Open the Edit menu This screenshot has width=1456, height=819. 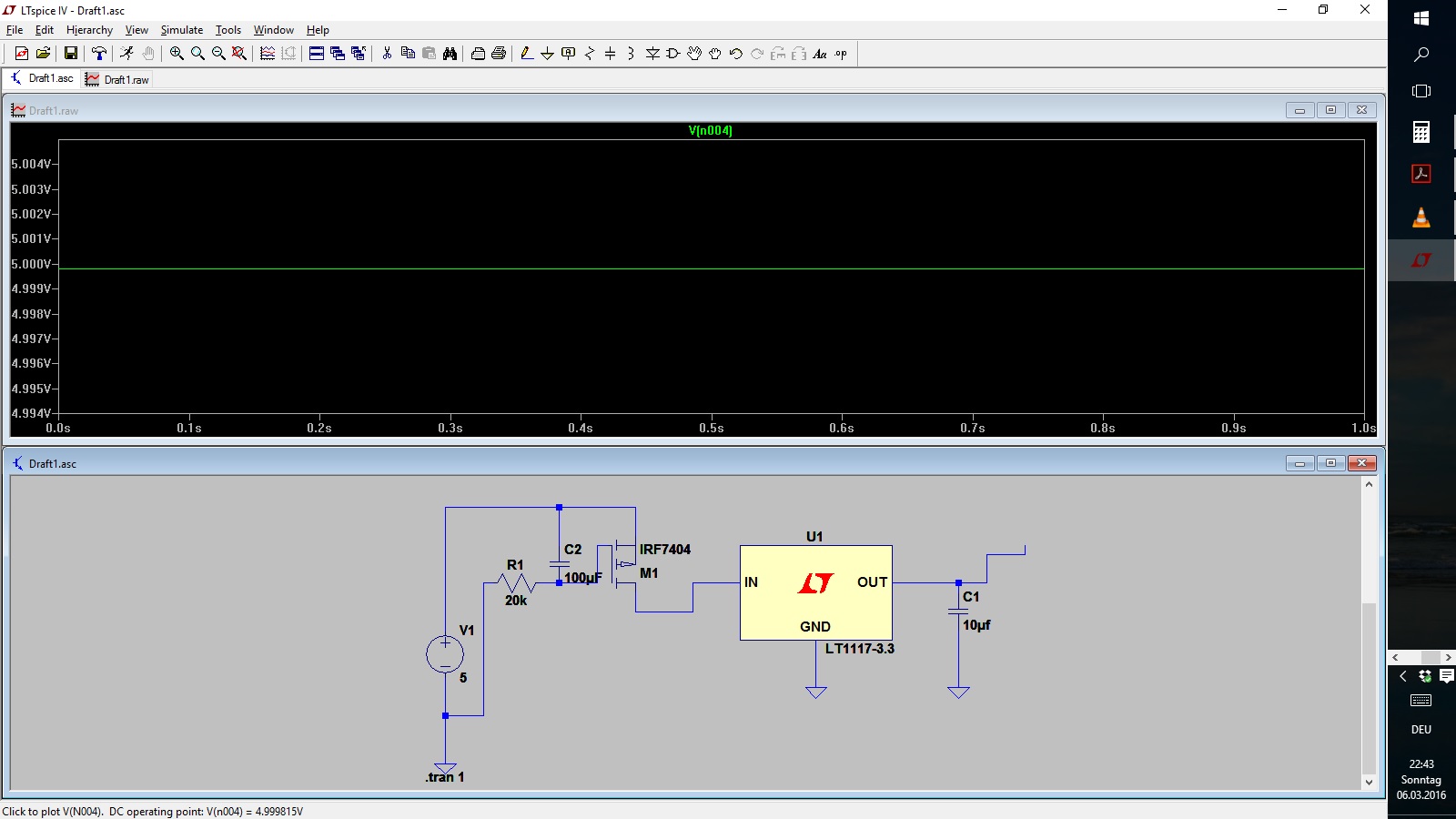(45, 30)
